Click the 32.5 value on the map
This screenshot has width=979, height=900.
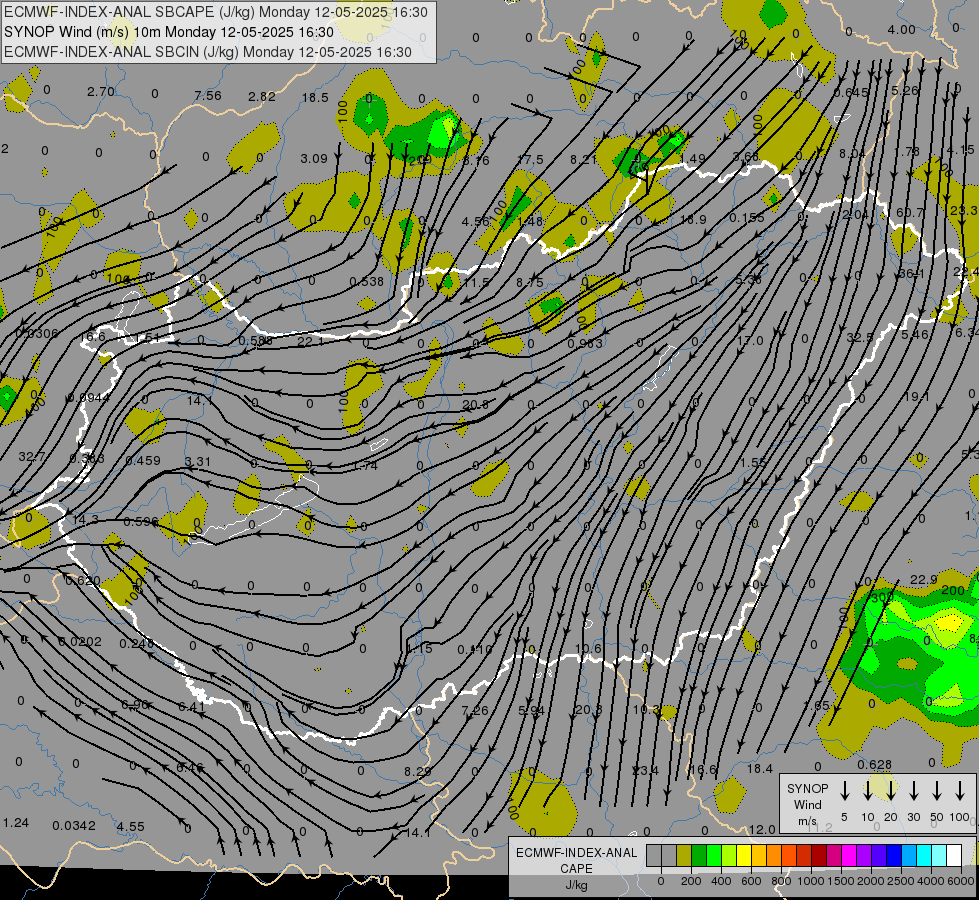click(x=860, y=337)
